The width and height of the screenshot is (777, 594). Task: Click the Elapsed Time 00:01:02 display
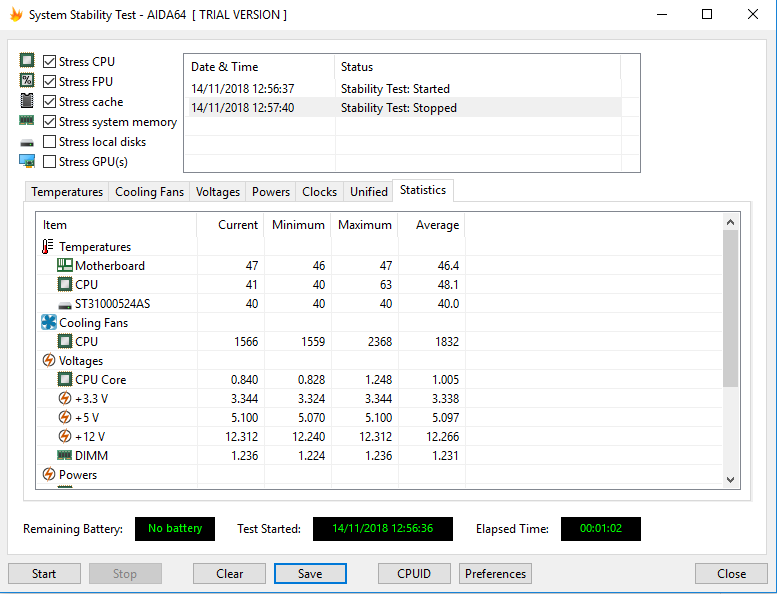tap(601, 529)
